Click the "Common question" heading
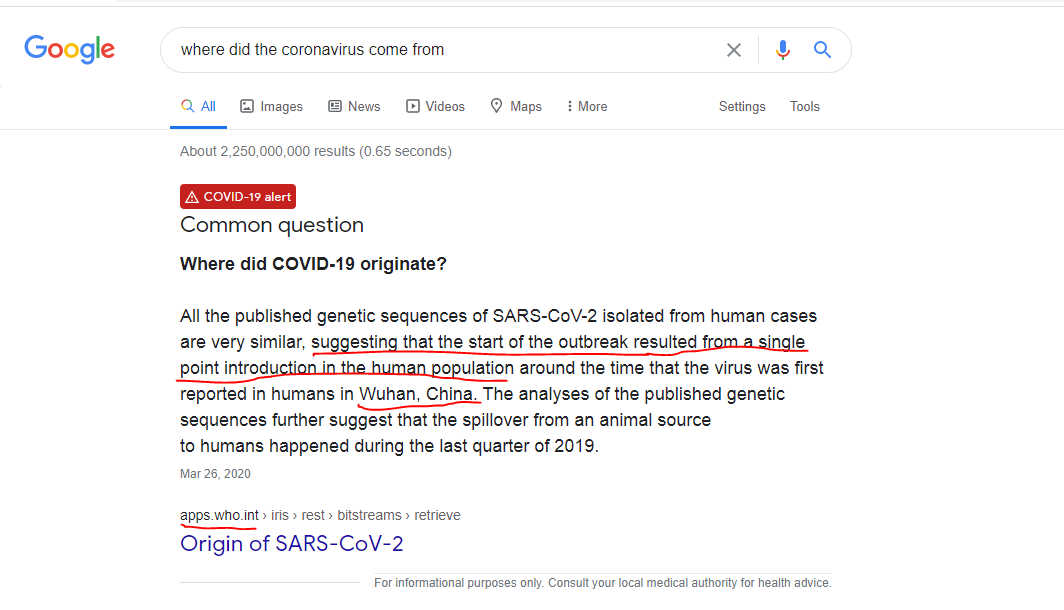This screenshot has width=1064, height=610. click(272, 225)
